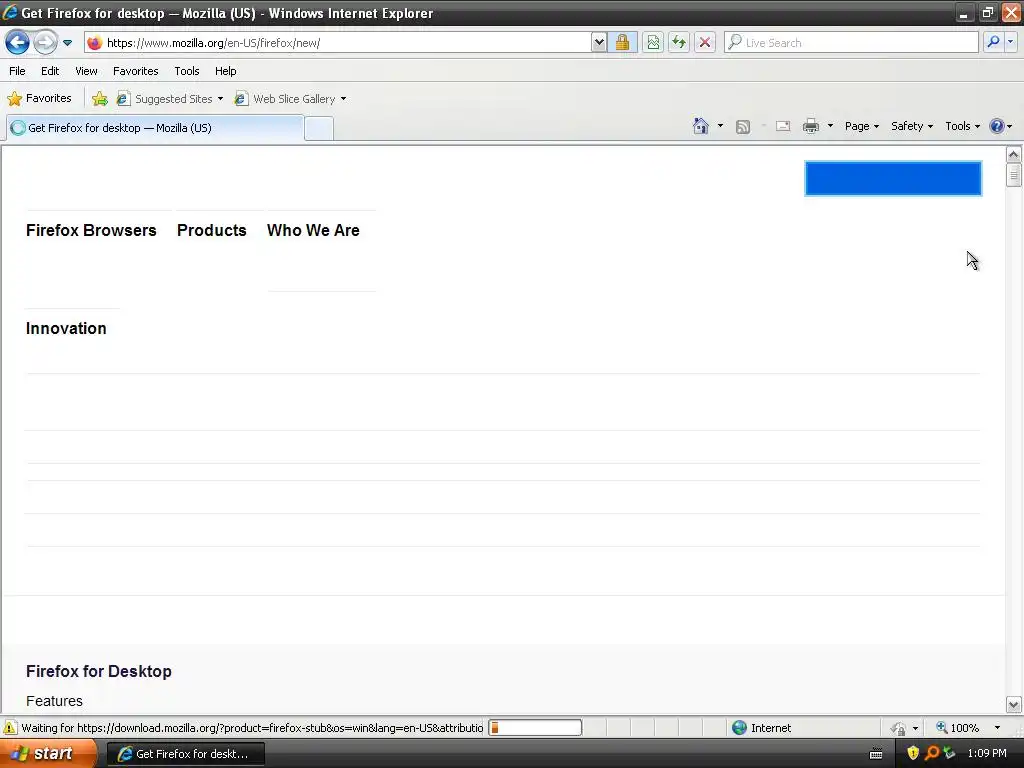1024x768 pixels.
Task: Click the orange magnifier tray icon
Action: pos(932,754)
